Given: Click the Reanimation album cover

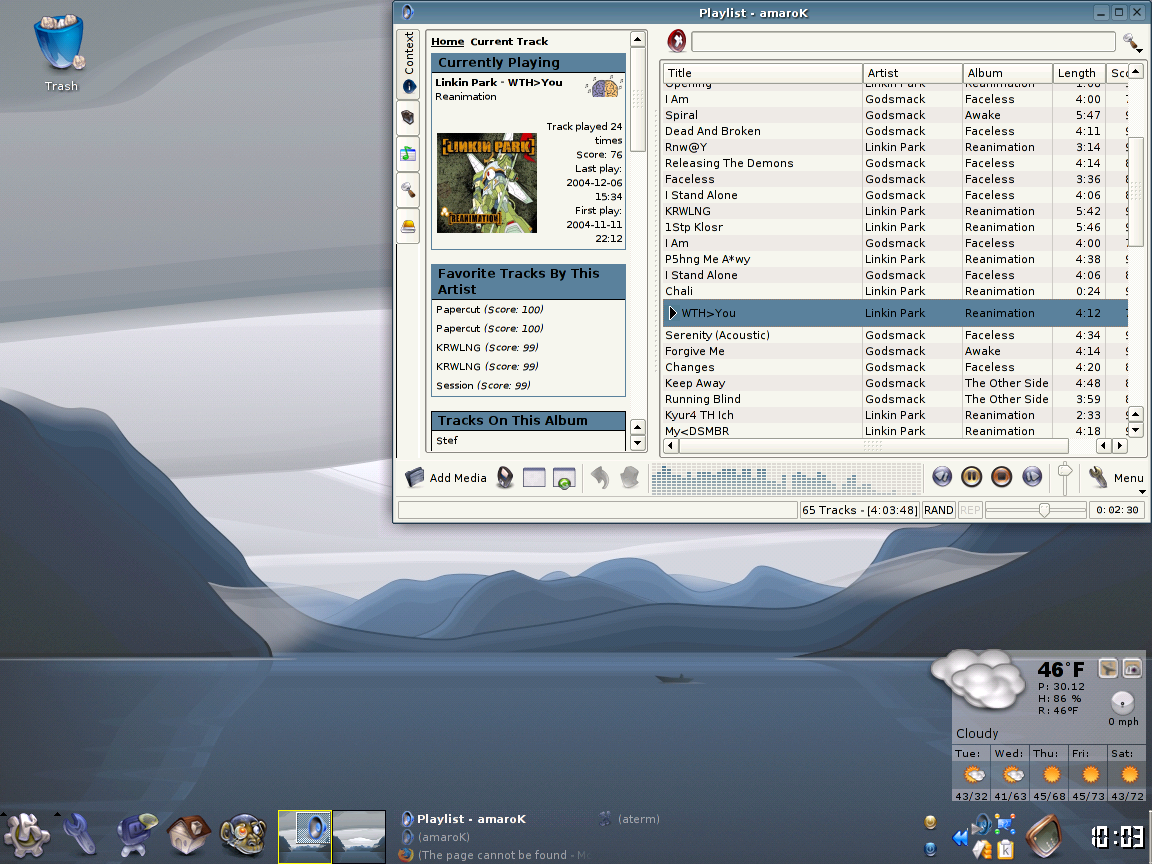Looking at the screenshot, I should pyautogui.click(x=487, y=183).
